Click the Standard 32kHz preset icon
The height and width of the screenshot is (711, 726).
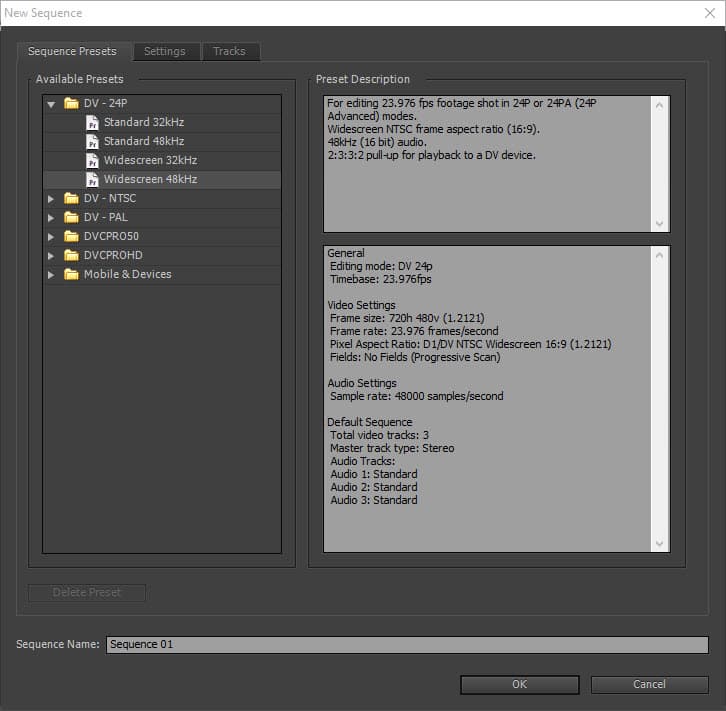[92, 122]
